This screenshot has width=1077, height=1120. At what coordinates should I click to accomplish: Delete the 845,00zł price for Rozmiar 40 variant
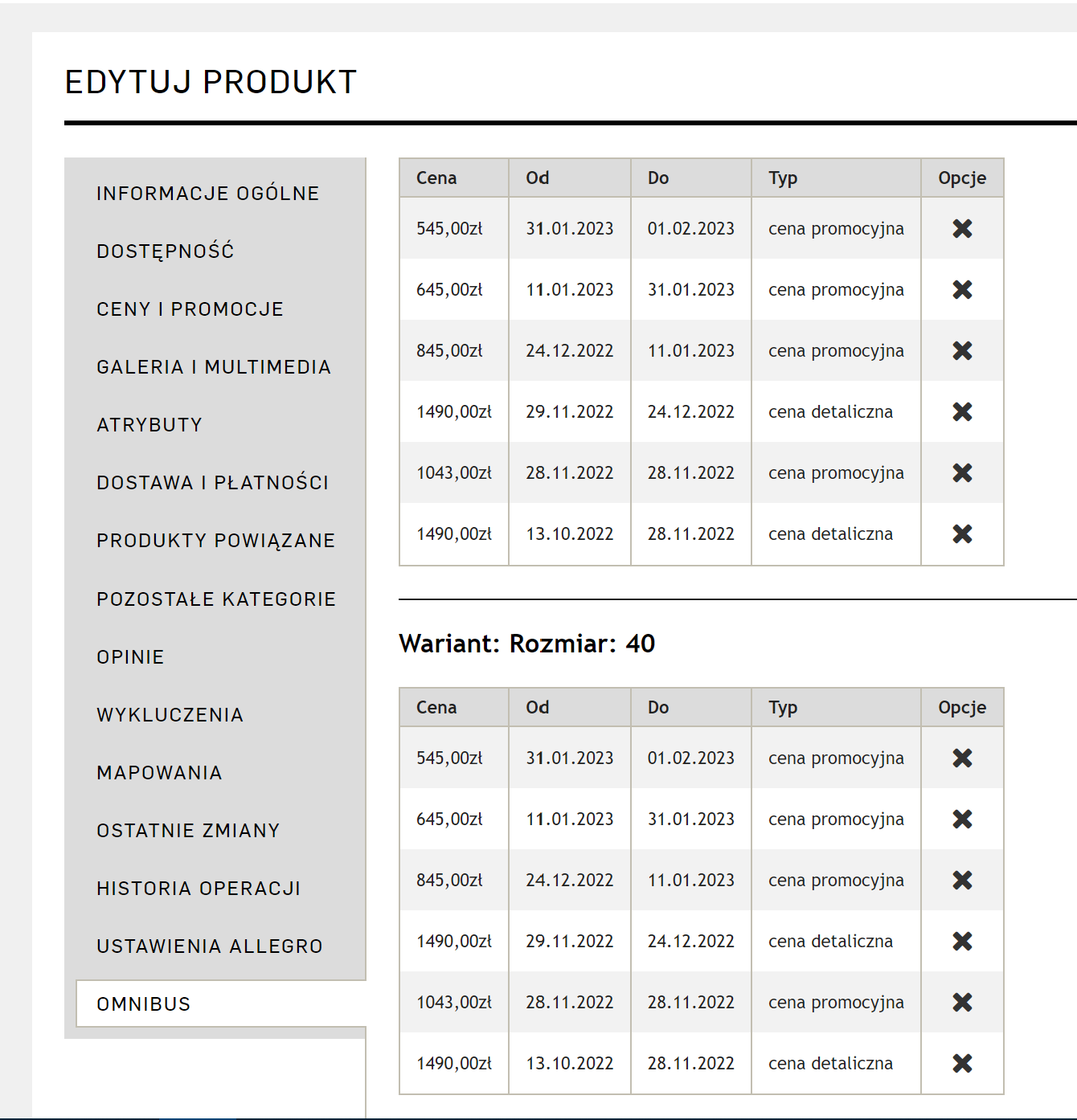(x=962, y=881)
